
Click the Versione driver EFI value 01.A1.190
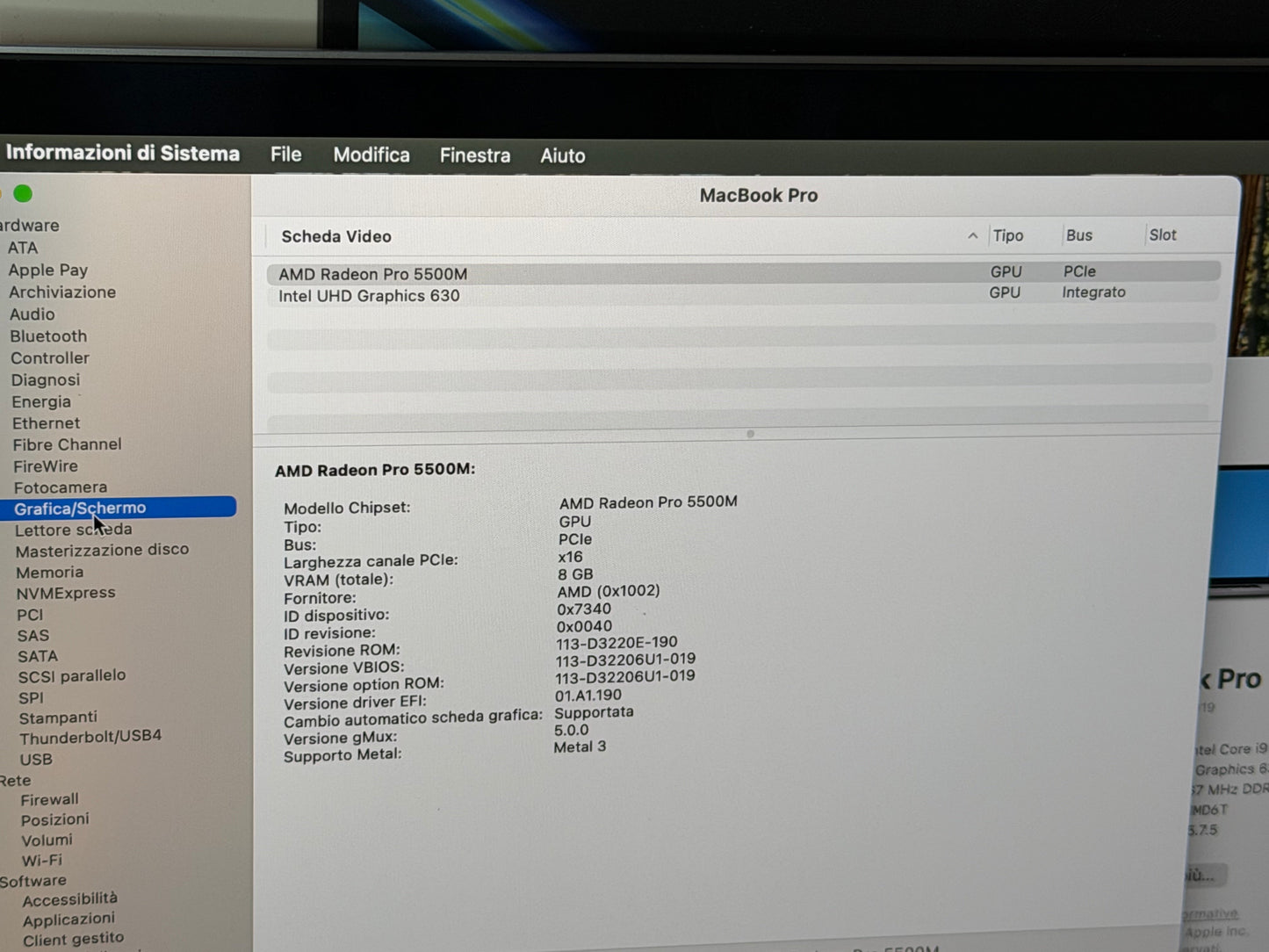[588, 696]
